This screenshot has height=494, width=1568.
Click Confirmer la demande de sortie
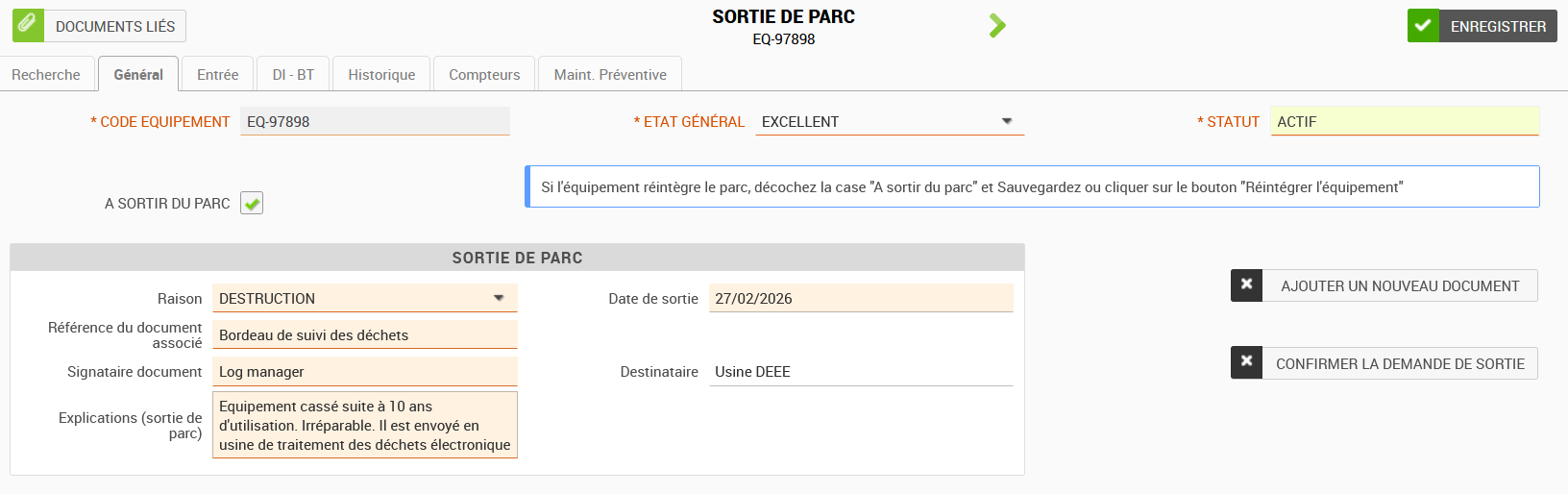(x=1400, y=363)
